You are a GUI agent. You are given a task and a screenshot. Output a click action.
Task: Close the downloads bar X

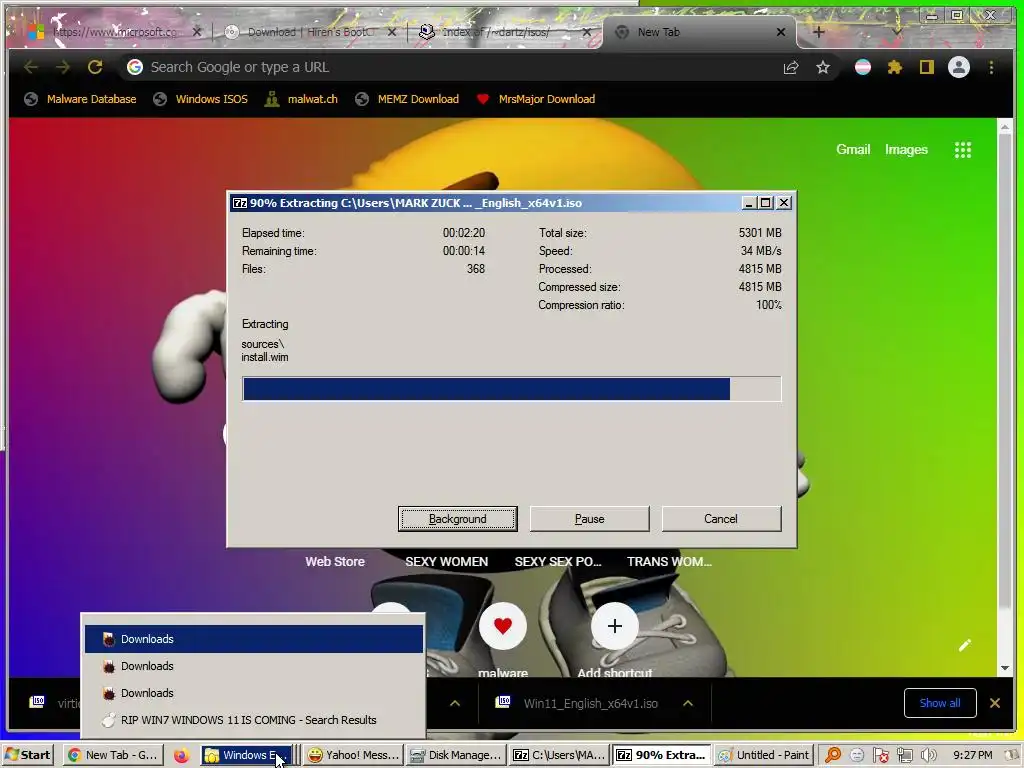point(995,703)
